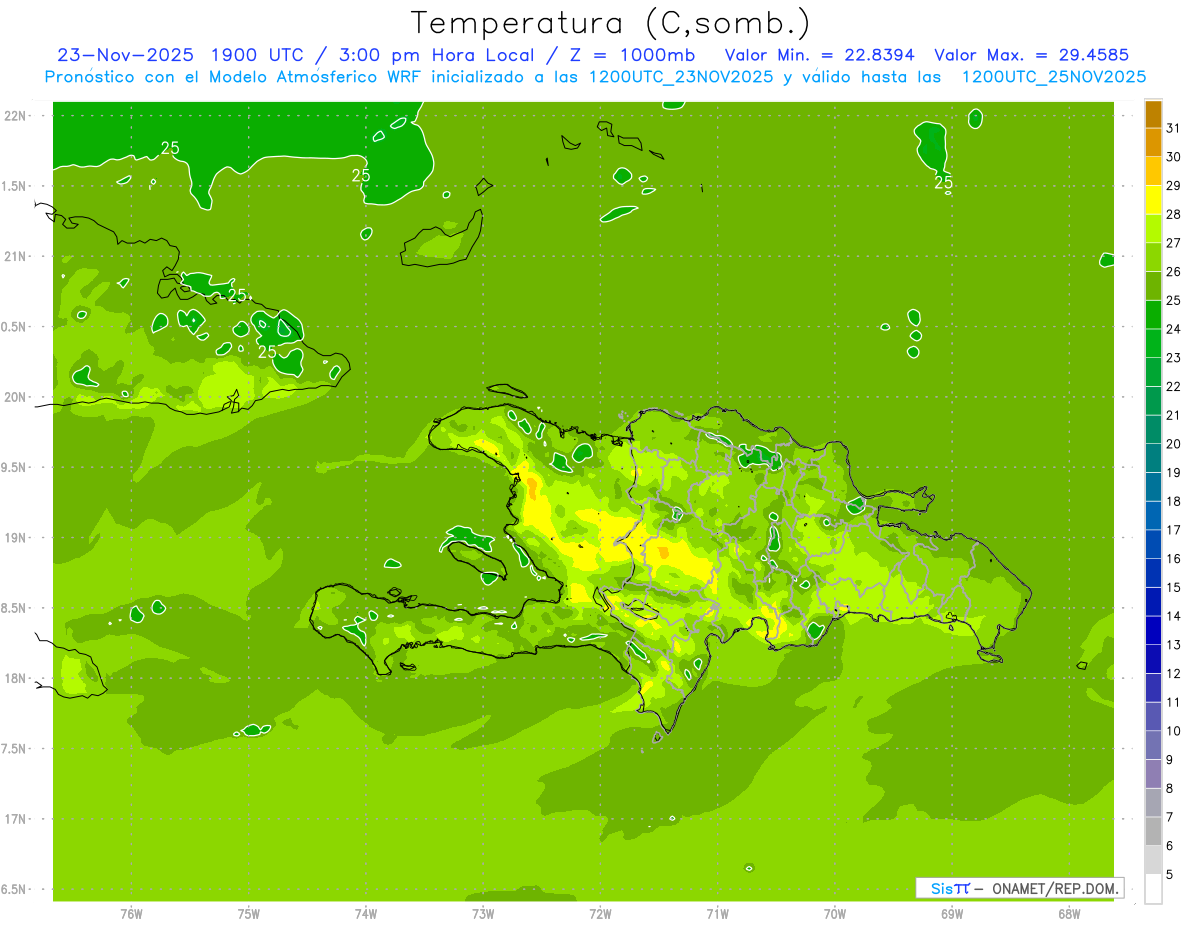Select the date text "23-Nov-2025"
1200x927 pixels.
126,56
